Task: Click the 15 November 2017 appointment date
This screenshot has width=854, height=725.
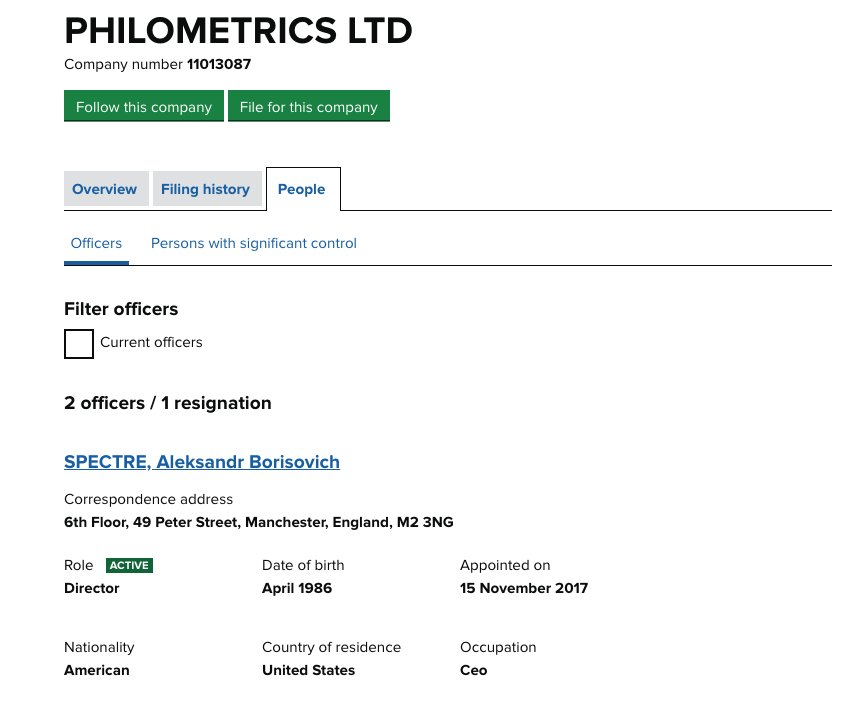Action: click(524, 588)
